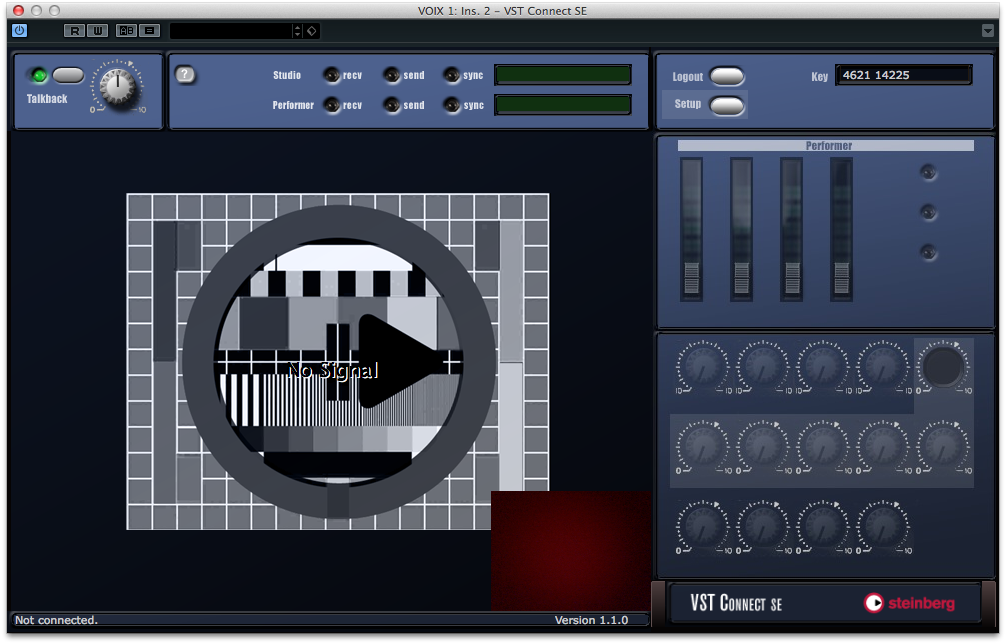Click second knob in top knob row
This screenshot has height=644, width=1006.
click(763, 366)
